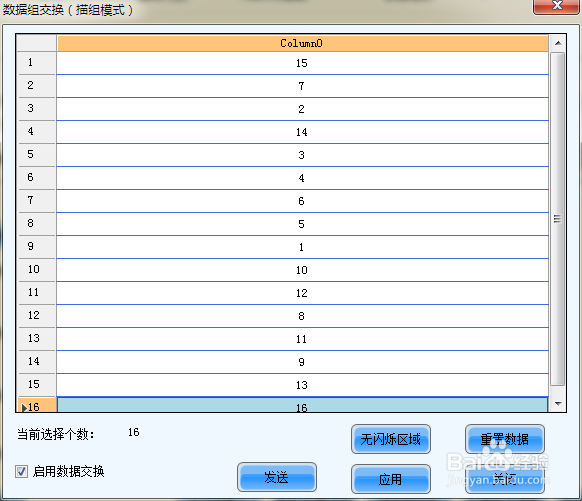Click row 9 cell with value 1
582x501 pixels.
point(302,247)
